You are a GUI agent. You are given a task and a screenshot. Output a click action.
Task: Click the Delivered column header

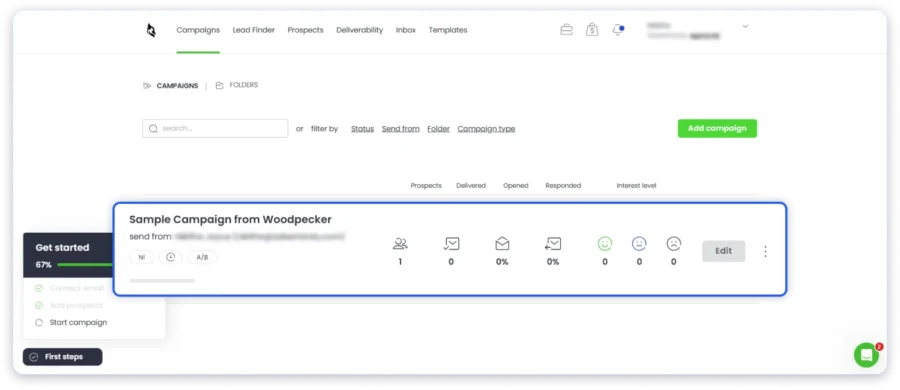pos(471,186)
